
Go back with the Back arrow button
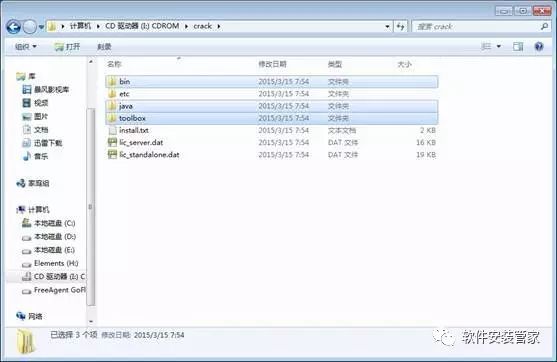13,27
